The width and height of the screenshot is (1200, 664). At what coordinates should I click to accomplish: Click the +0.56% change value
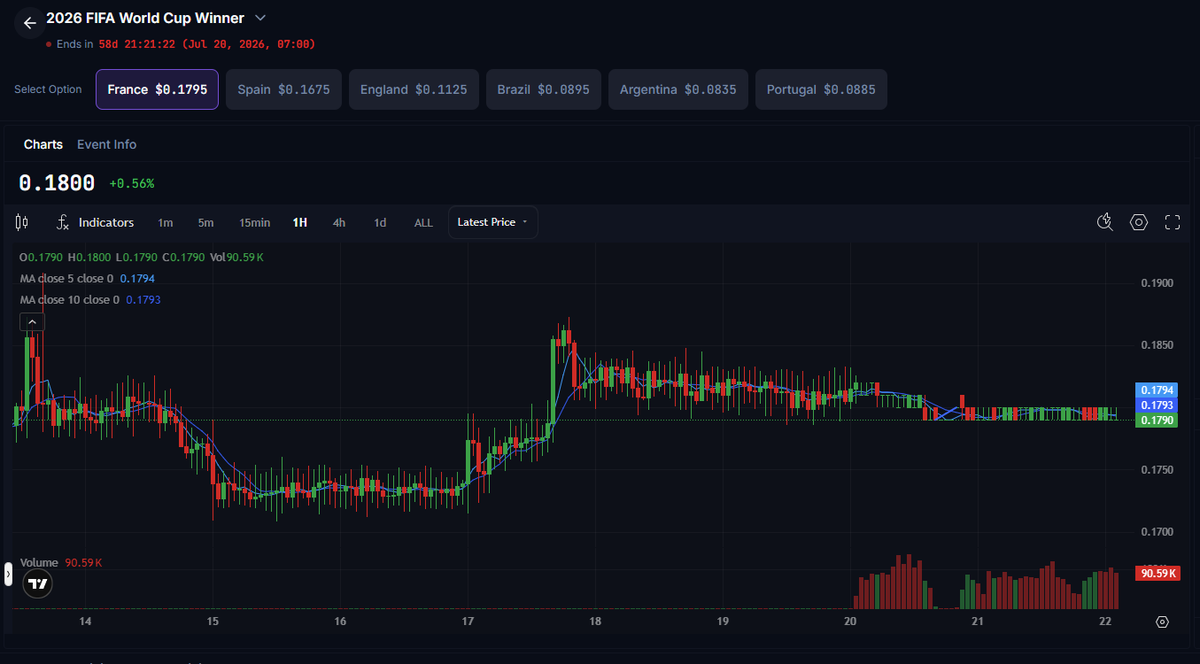coord(132,184)
